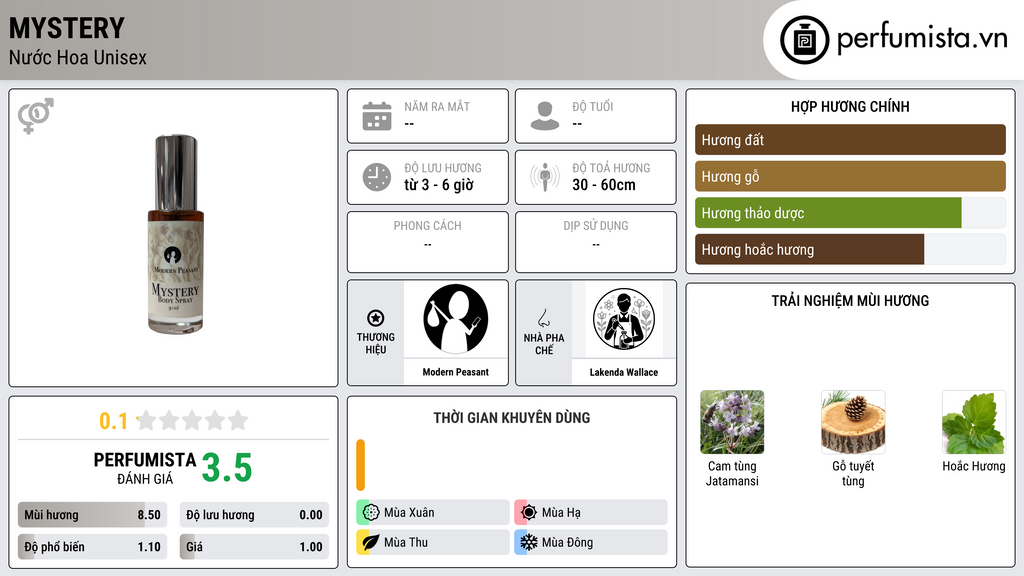Viewport: 1024px width, 576px height.
Task: Click the '30 - 60cm' sillage value
Action: tap(603, 185)
